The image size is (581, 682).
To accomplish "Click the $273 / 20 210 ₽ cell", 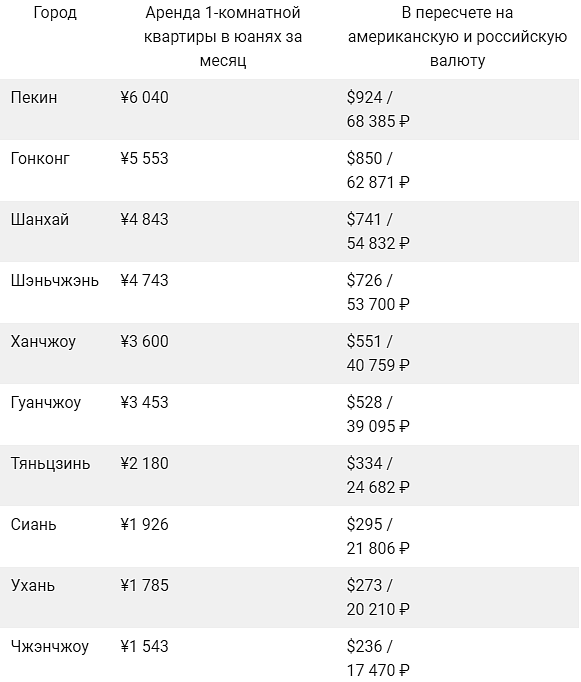I will (x=378, y=597).
